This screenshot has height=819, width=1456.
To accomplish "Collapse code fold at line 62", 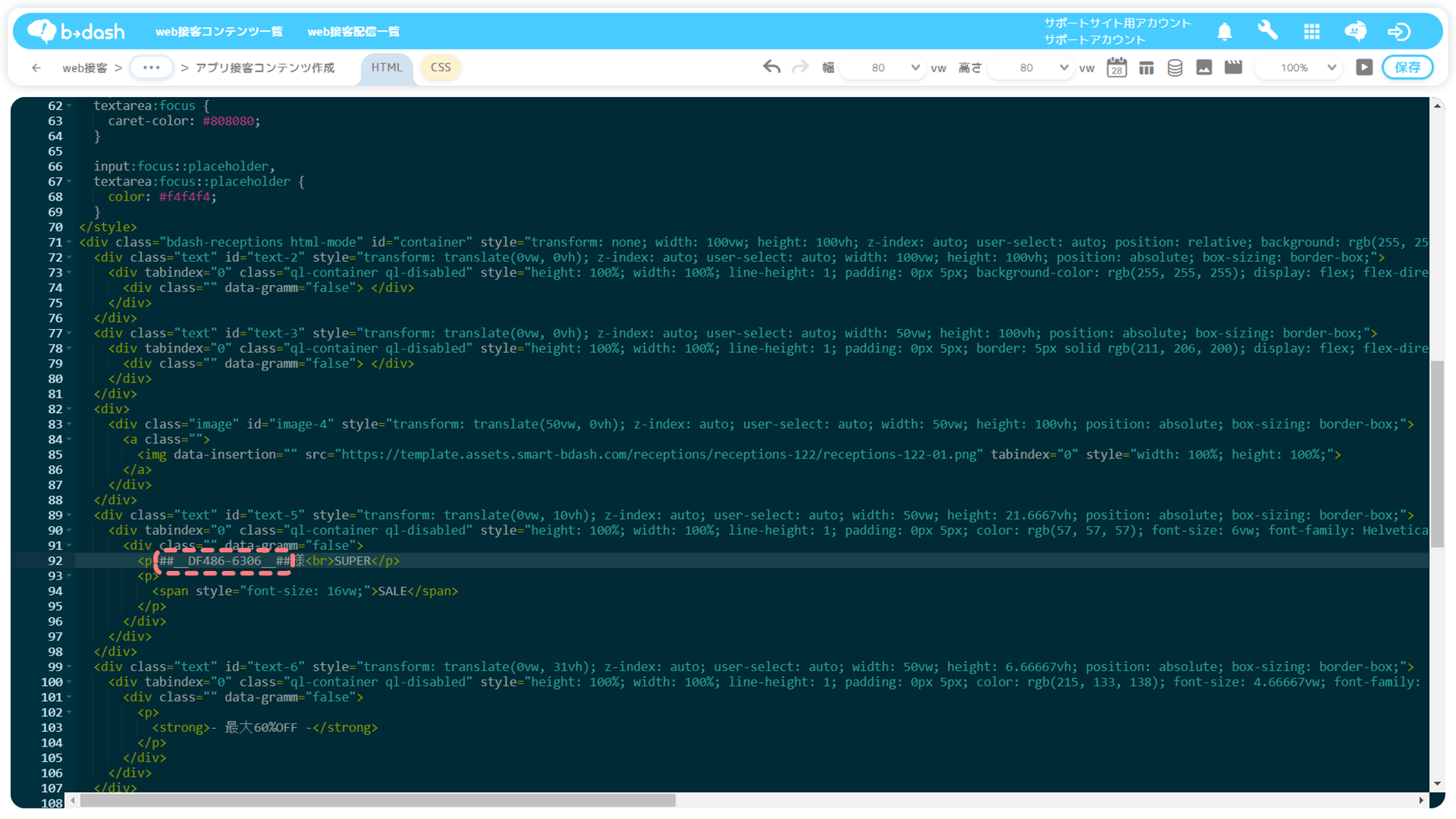I will click(69, 106).
